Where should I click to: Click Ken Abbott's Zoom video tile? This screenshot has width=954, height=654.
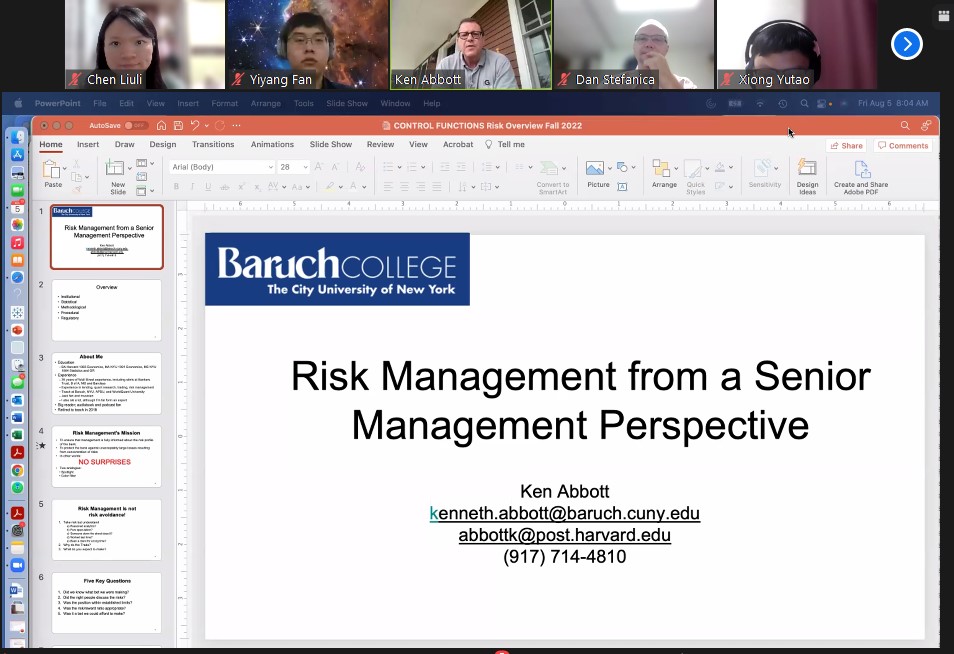coord(471,44)
